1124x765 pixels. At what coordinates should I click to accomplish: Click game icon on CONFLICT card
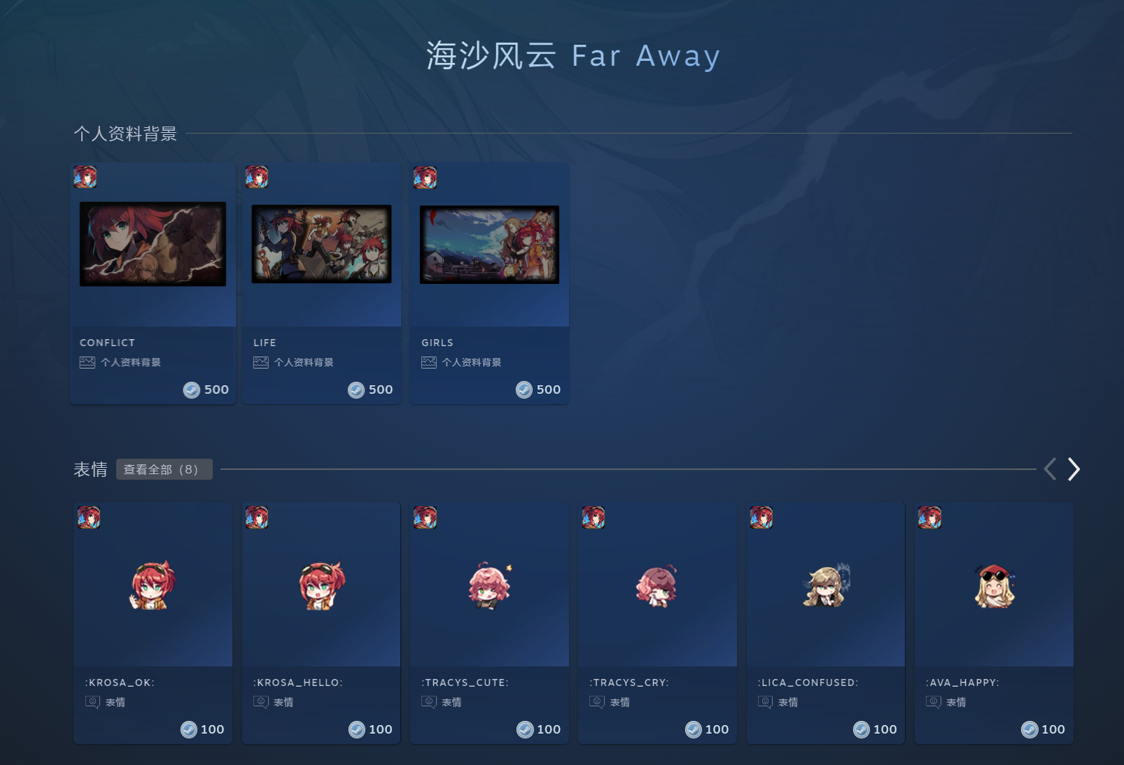coord(85,176)
